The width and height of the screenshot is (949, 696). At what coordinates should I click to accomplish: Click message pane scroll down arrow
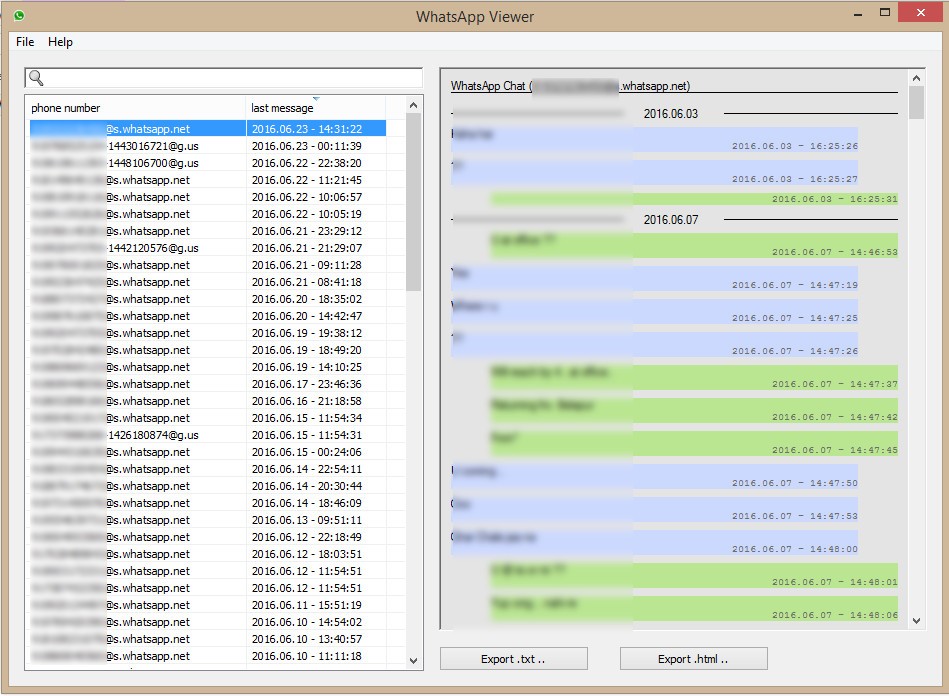coord(916,621)
